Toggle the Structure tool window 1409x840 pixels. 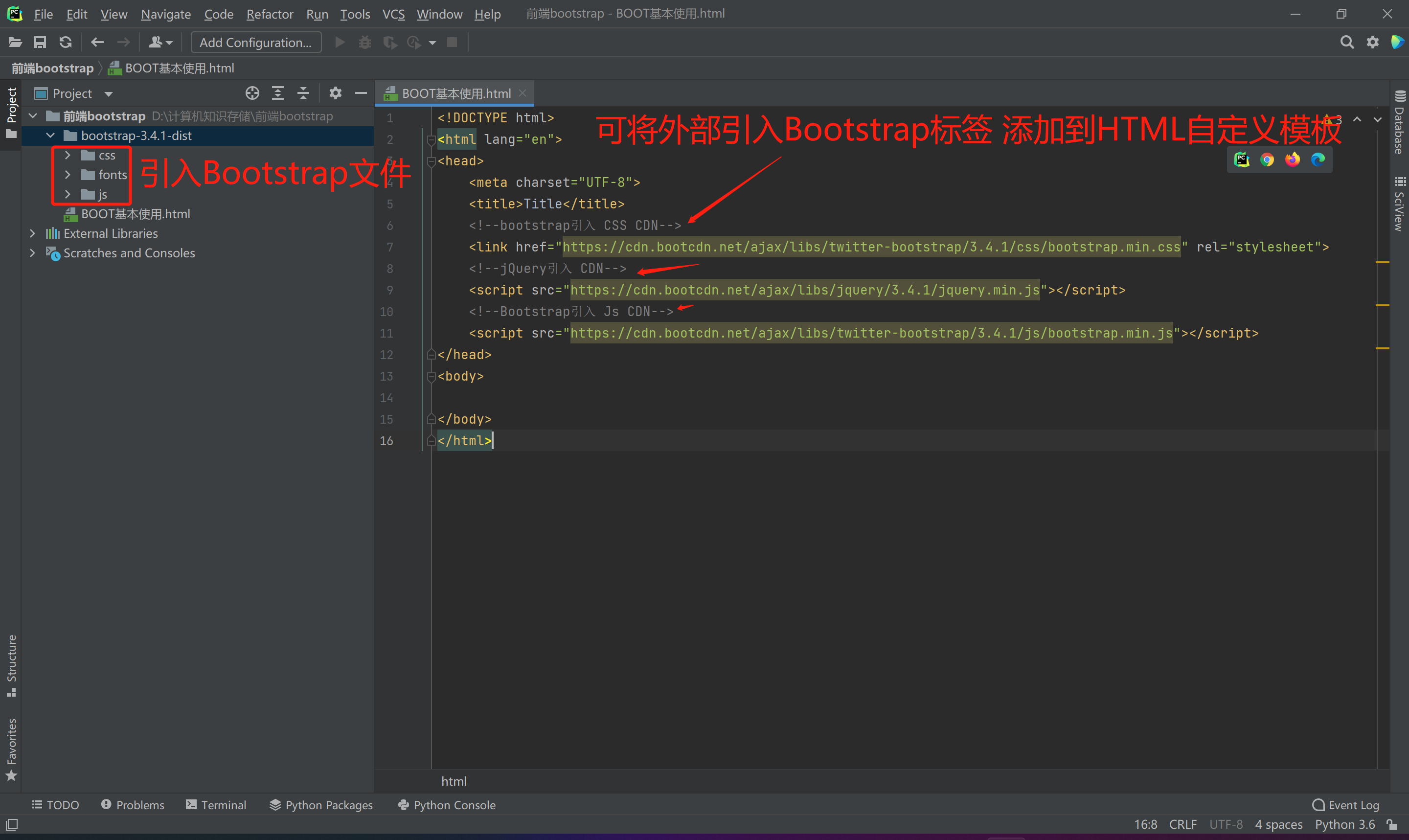(11, 665)
